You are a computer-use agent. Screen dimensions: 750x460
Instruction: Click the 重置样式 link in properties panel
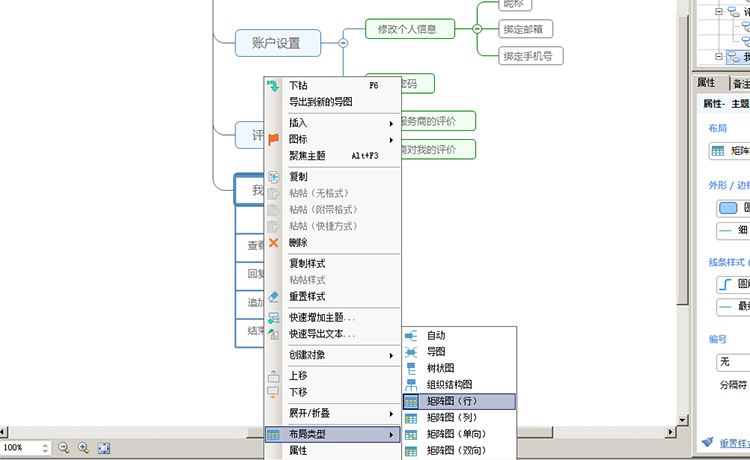pyautogui.click(x=735, y=443)
